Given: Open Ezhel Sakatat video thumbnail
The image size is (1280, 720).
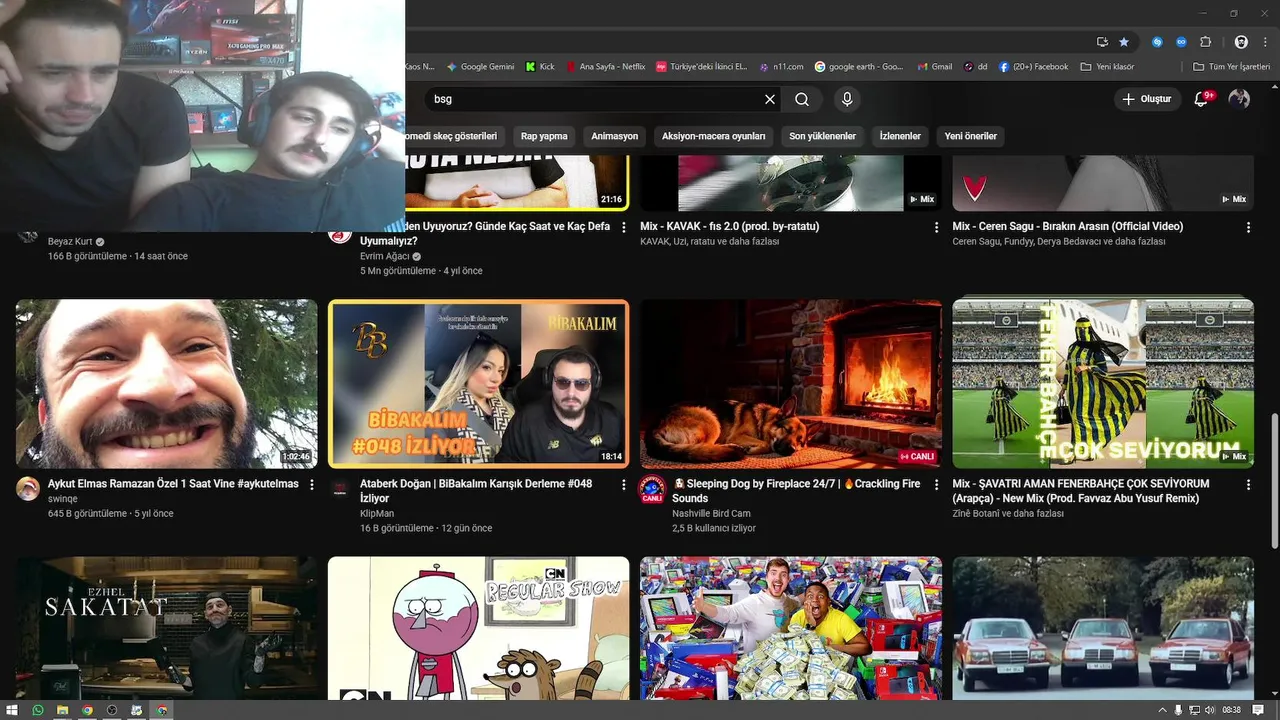Looking at the screenshot, I should coord(167,628).
